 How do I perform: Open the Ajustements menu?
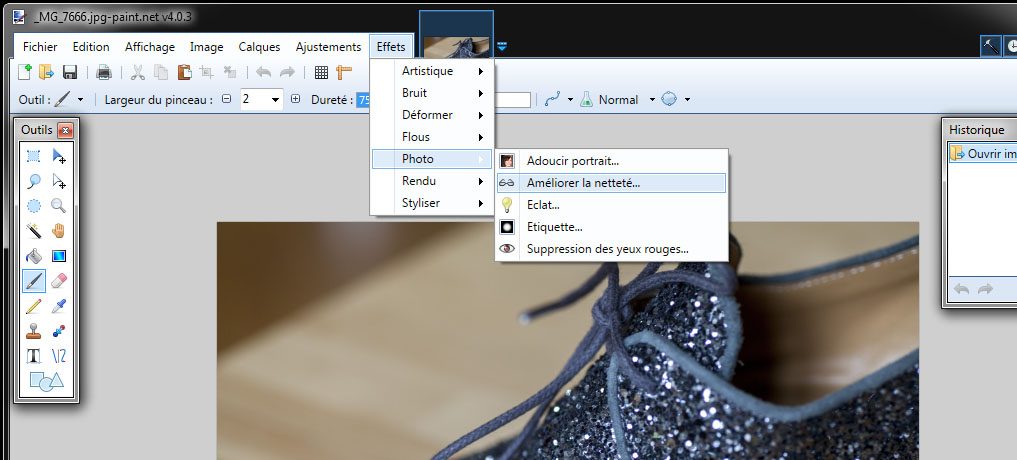pyautogui.click(x=328, y=47)
